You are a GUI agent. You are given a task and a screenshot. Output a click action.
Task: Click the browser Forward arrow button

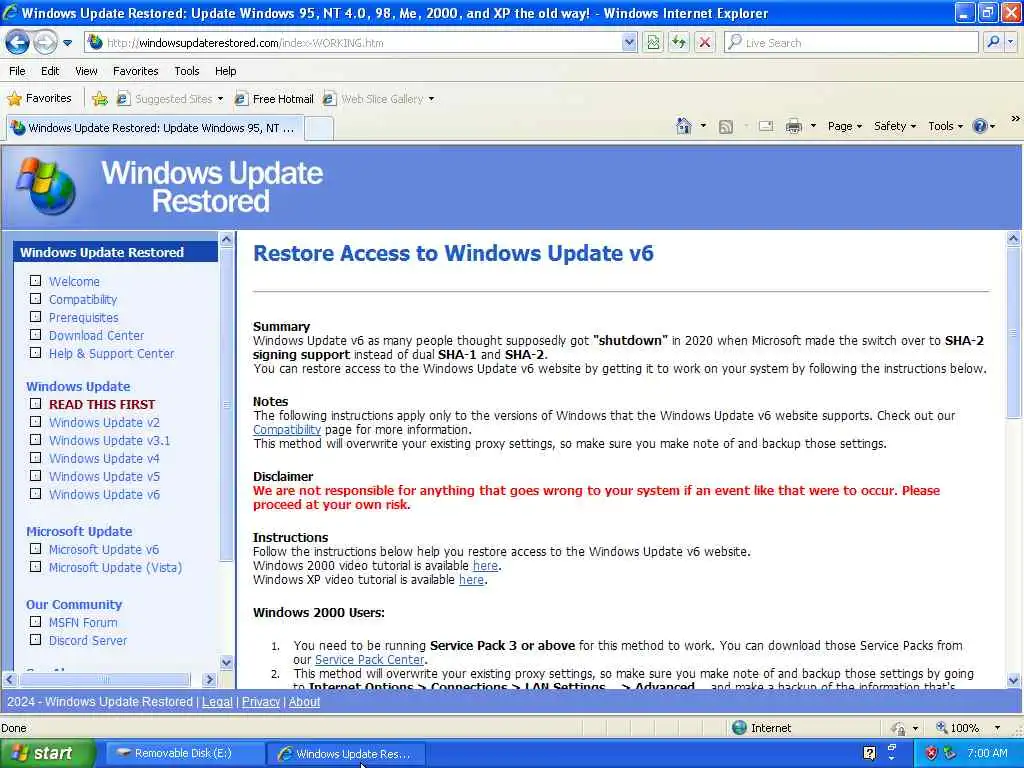pos(45,42)
